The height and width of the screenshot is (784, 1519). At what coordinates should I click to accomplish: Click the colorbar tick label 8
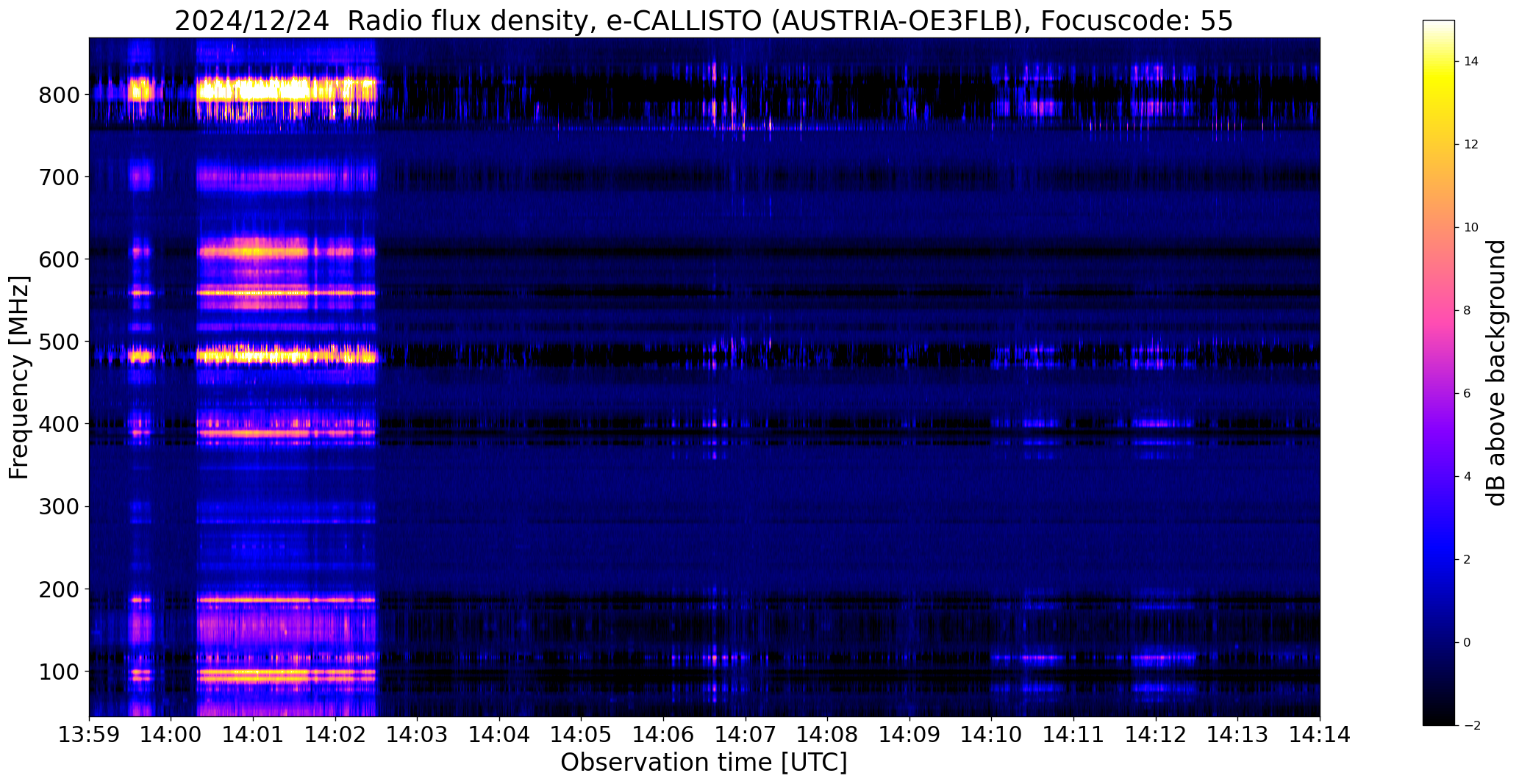pos(1467,311)
